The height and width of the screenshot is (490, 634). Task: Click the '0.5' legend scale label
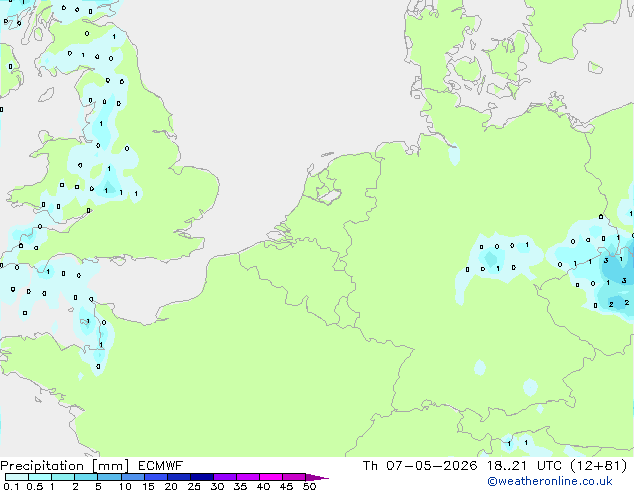(34, 486)
